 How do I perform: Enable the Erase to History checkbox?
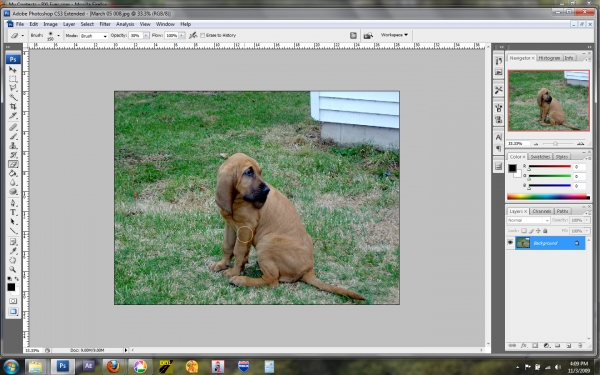click(x=202, y=35)
